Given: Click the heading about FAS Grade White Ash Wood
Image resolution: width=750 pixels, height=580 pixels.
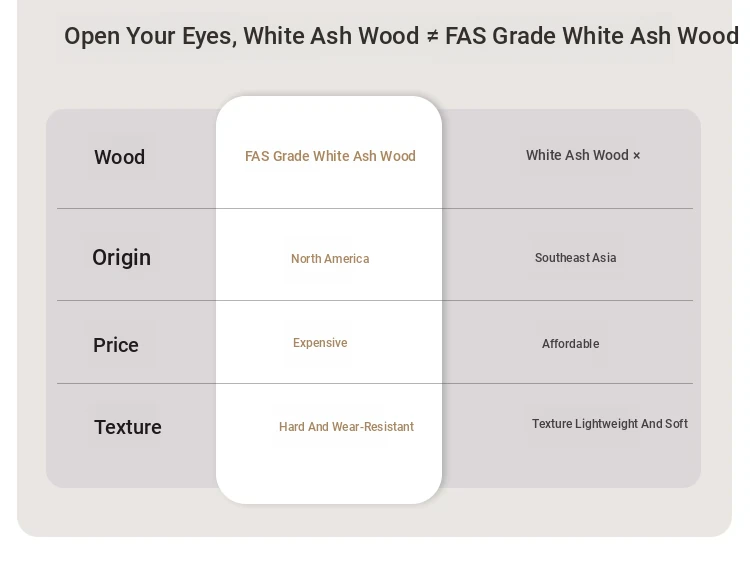Looking at the screenshot, I should tap(401, 36).
